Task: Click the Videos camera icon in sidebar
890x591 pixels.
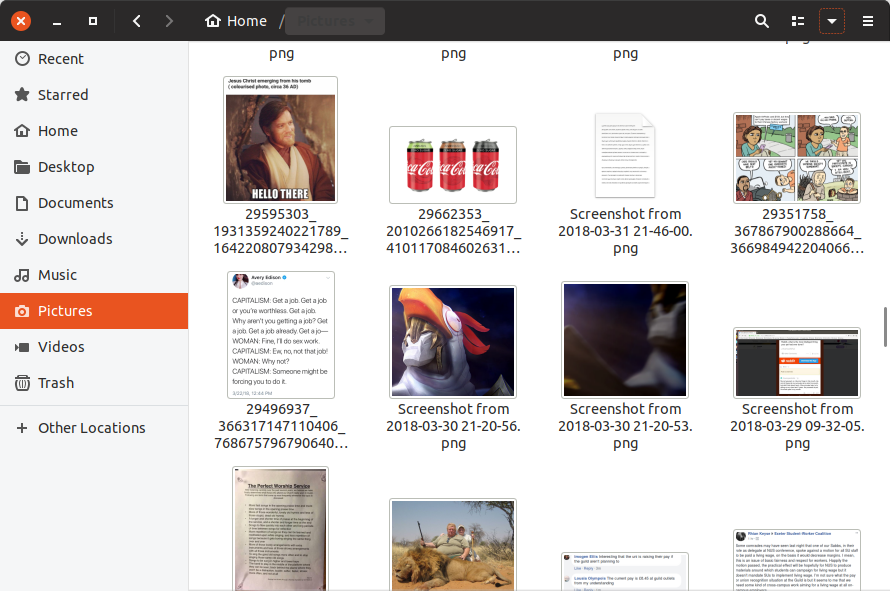Action: pos(22,347)
